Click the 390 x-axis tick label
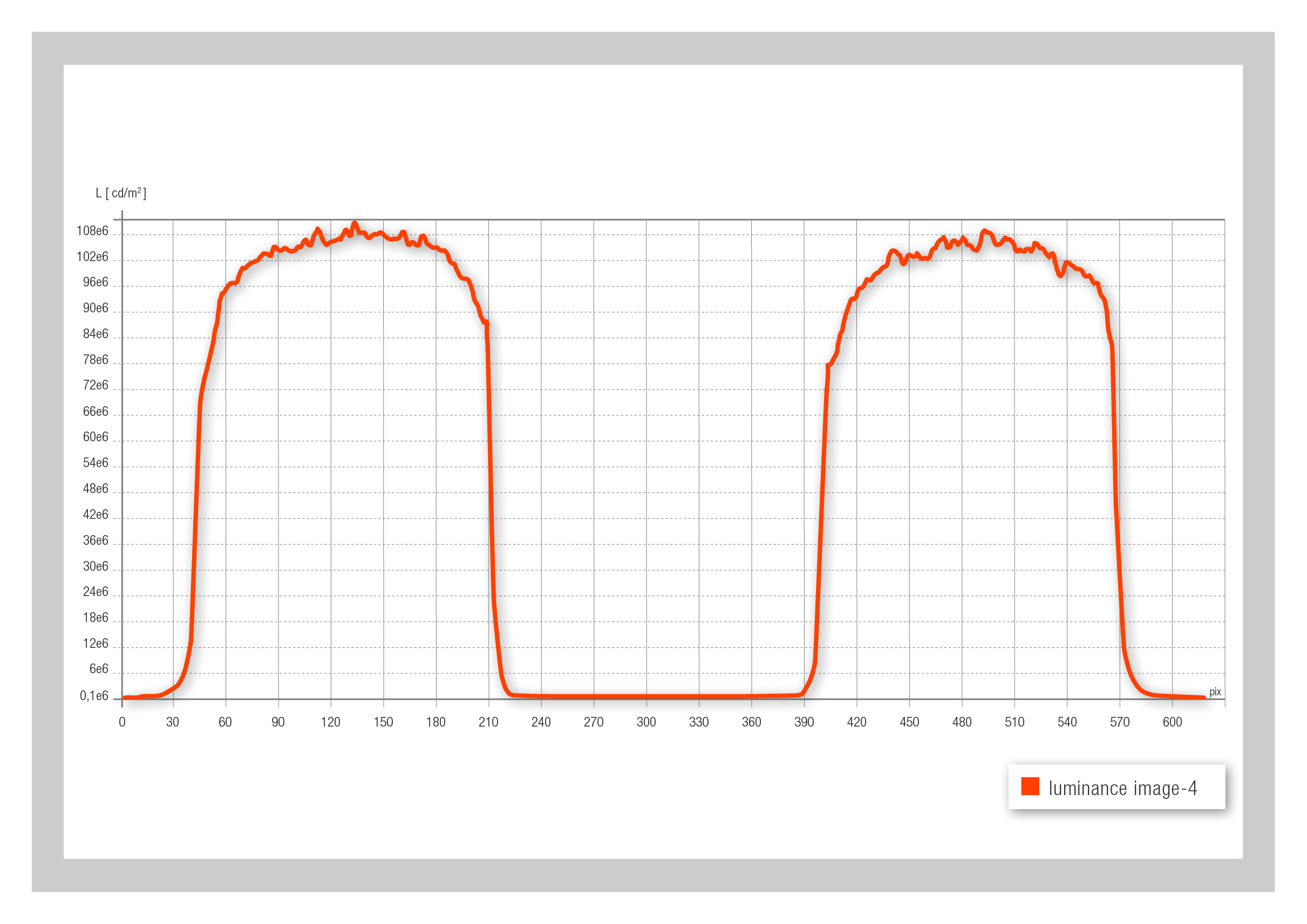The height and width of the screenshot is (924, 1307). pyautogui.click(x=804, y=722)
